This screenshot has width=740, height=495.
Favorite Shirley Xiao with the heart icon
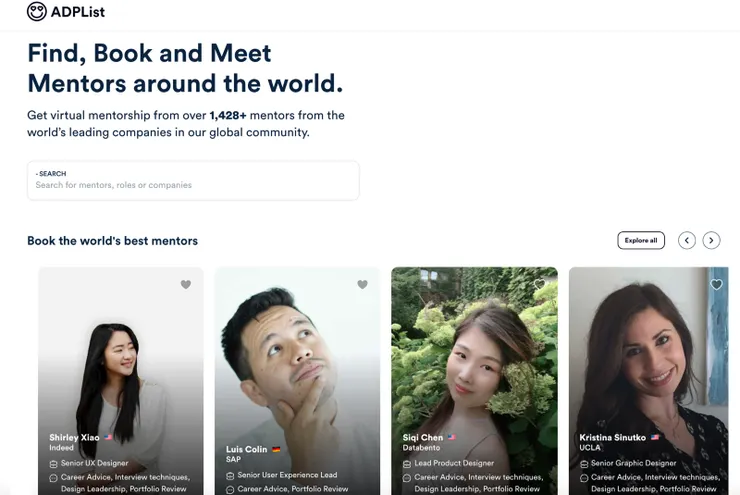pos(185,285)
